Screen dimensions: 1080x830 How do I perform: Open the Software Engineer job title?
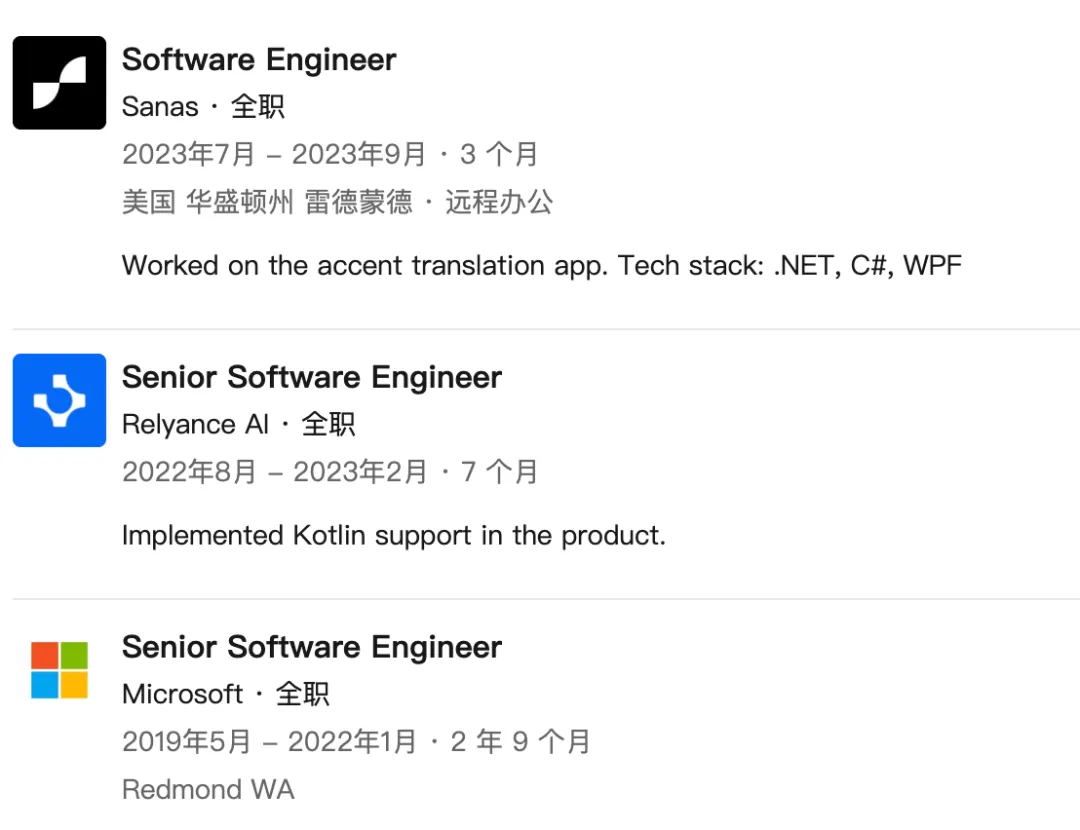point(259,60)
